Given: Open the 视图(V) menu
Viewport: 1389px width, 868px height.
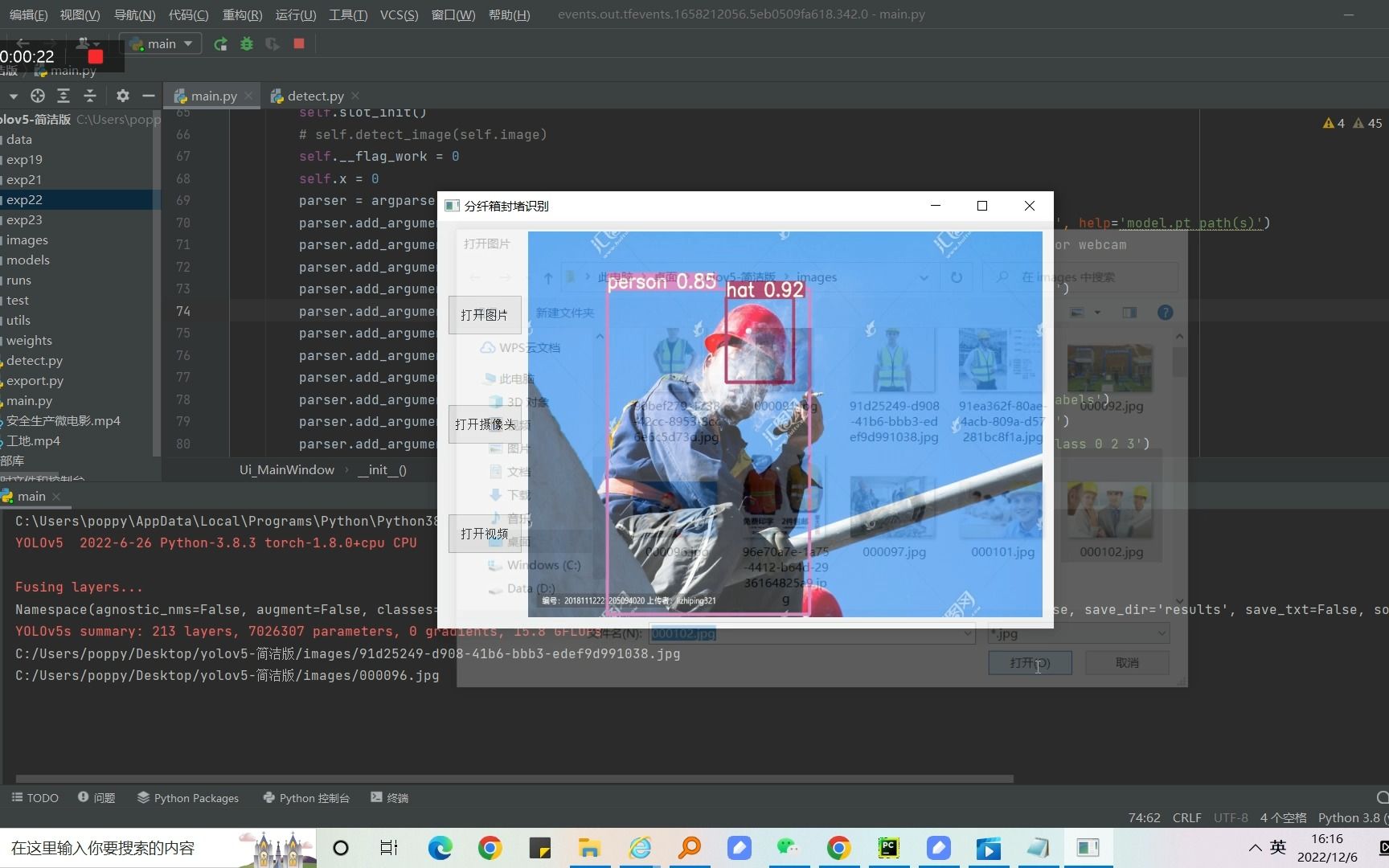Looking at the screenshot, I should click(x=80, y=14).
